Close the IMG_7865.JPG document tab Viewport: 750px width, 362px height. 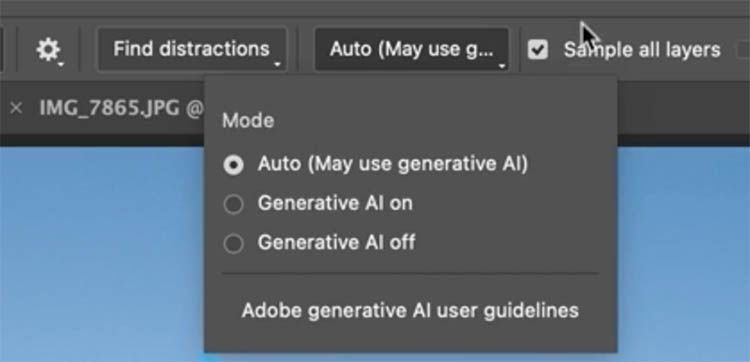point(16,109)
